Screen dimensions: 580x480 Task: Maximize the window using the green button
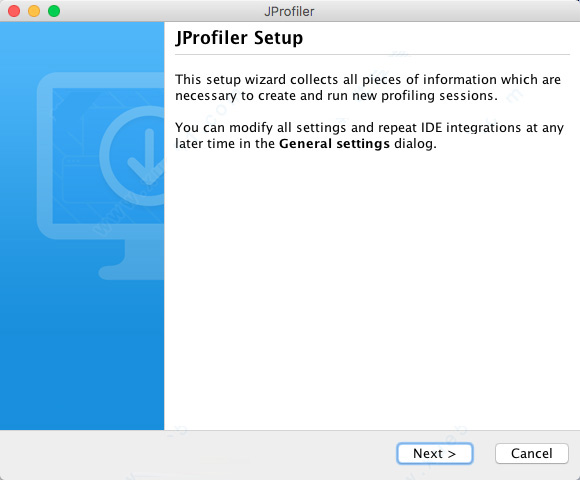[54, 11]
